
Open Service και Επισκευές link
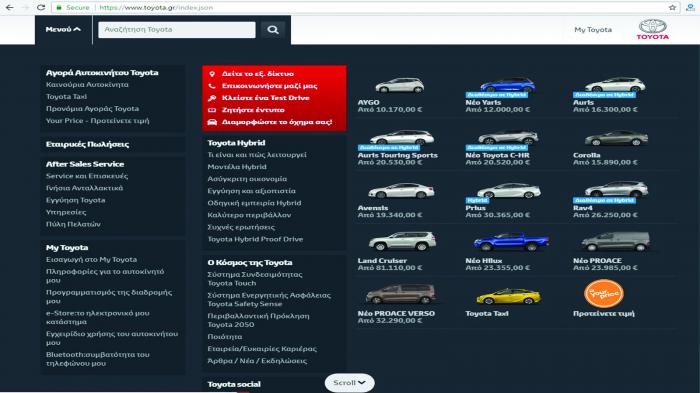pos(87,176)
